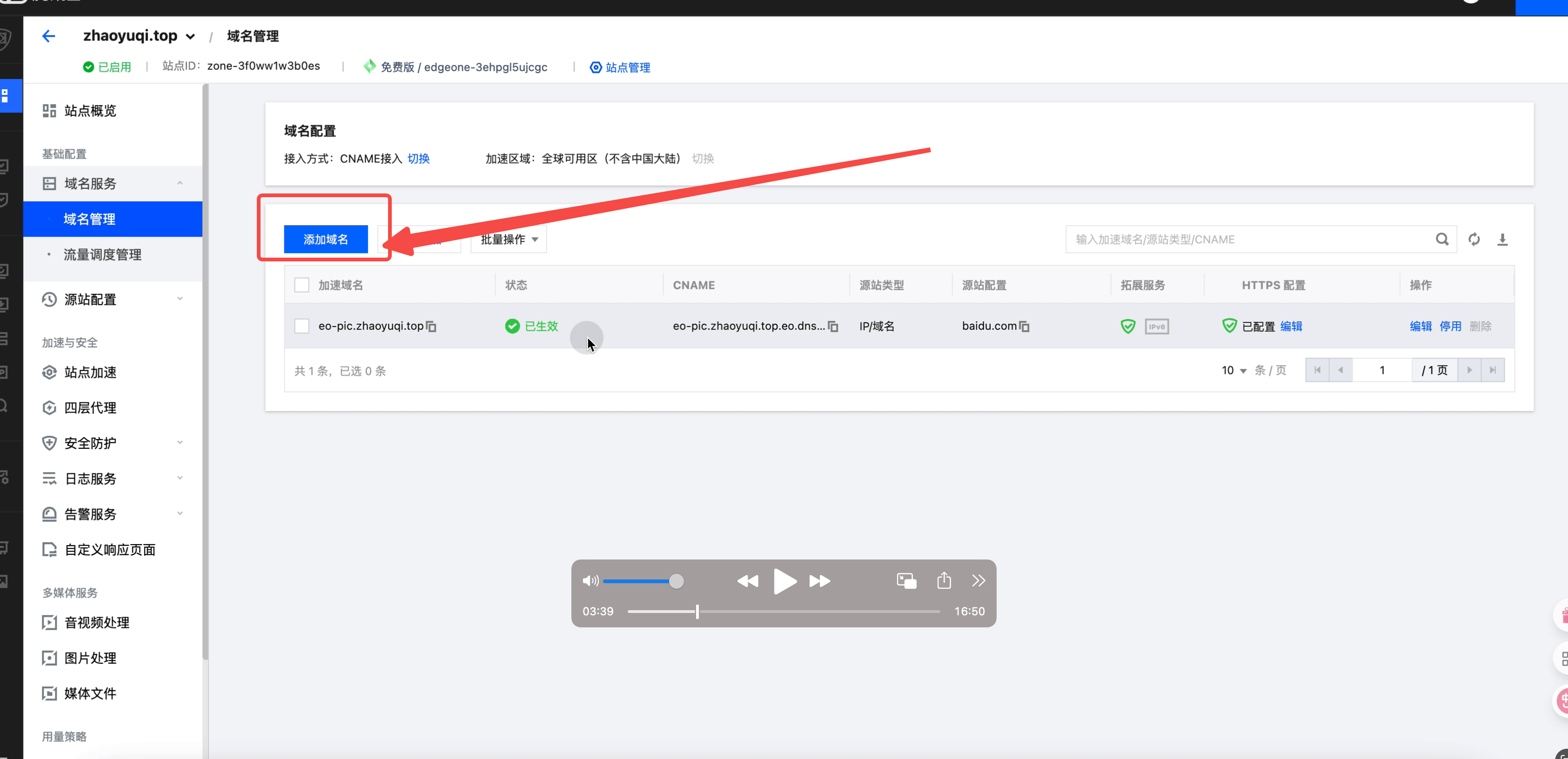
Task: Go to previous page of table
Action: pyautogui.click(x=1341, y=370)
